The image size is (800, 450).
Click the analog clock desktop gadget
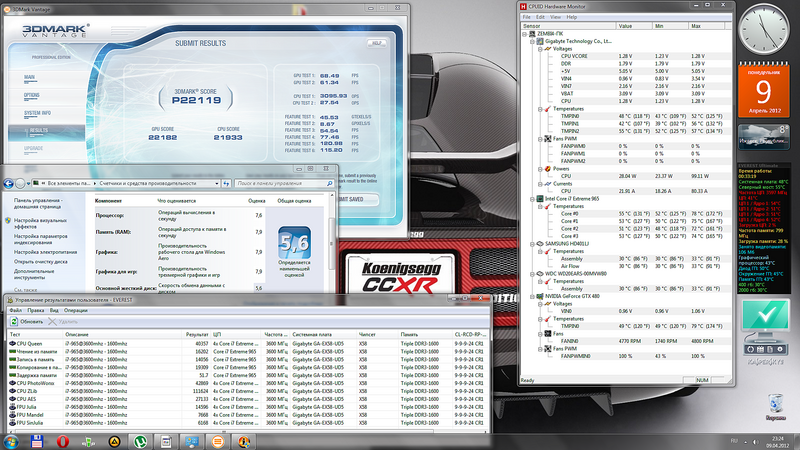(764, 29)
